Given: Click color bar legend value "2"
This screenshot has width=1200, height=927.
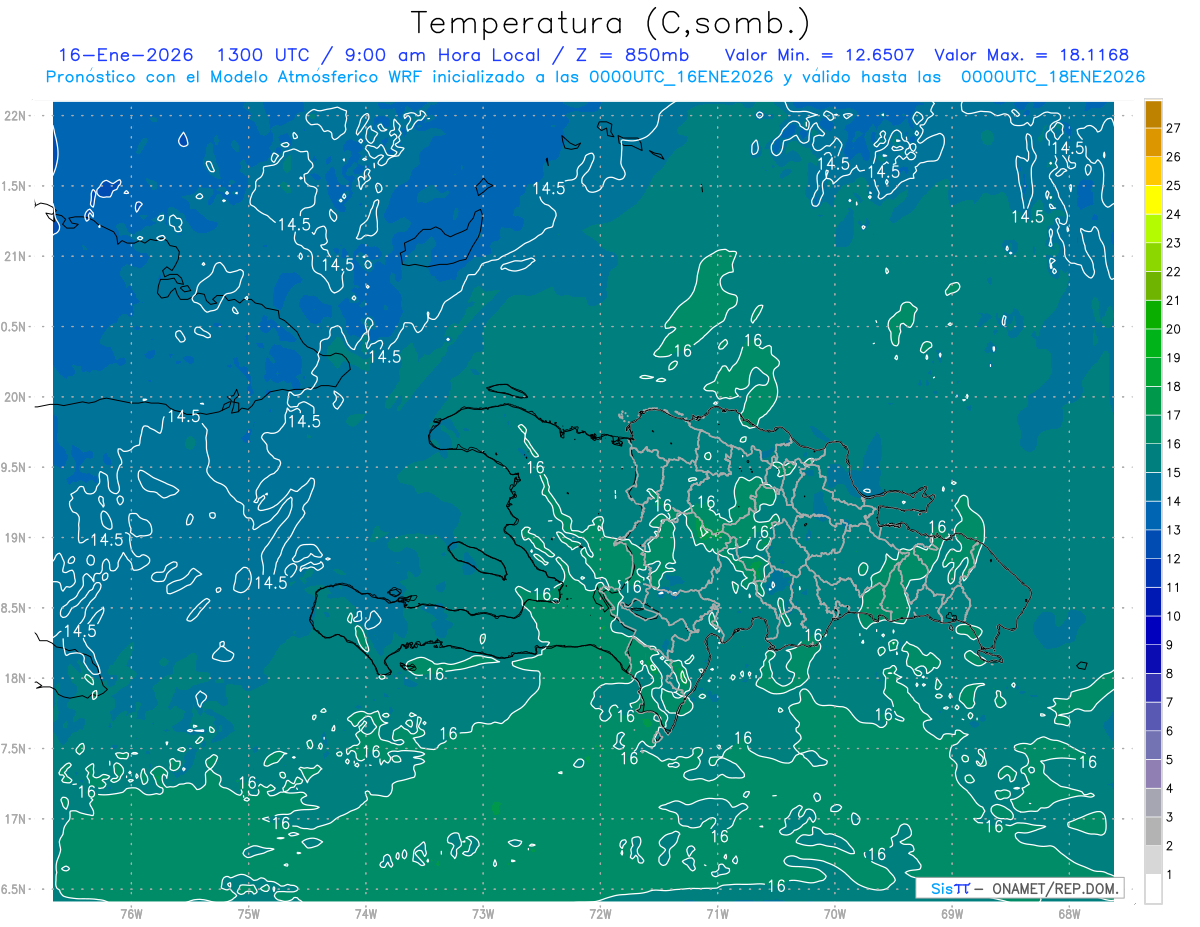Looking at the screenshot, I should 1170,846.
